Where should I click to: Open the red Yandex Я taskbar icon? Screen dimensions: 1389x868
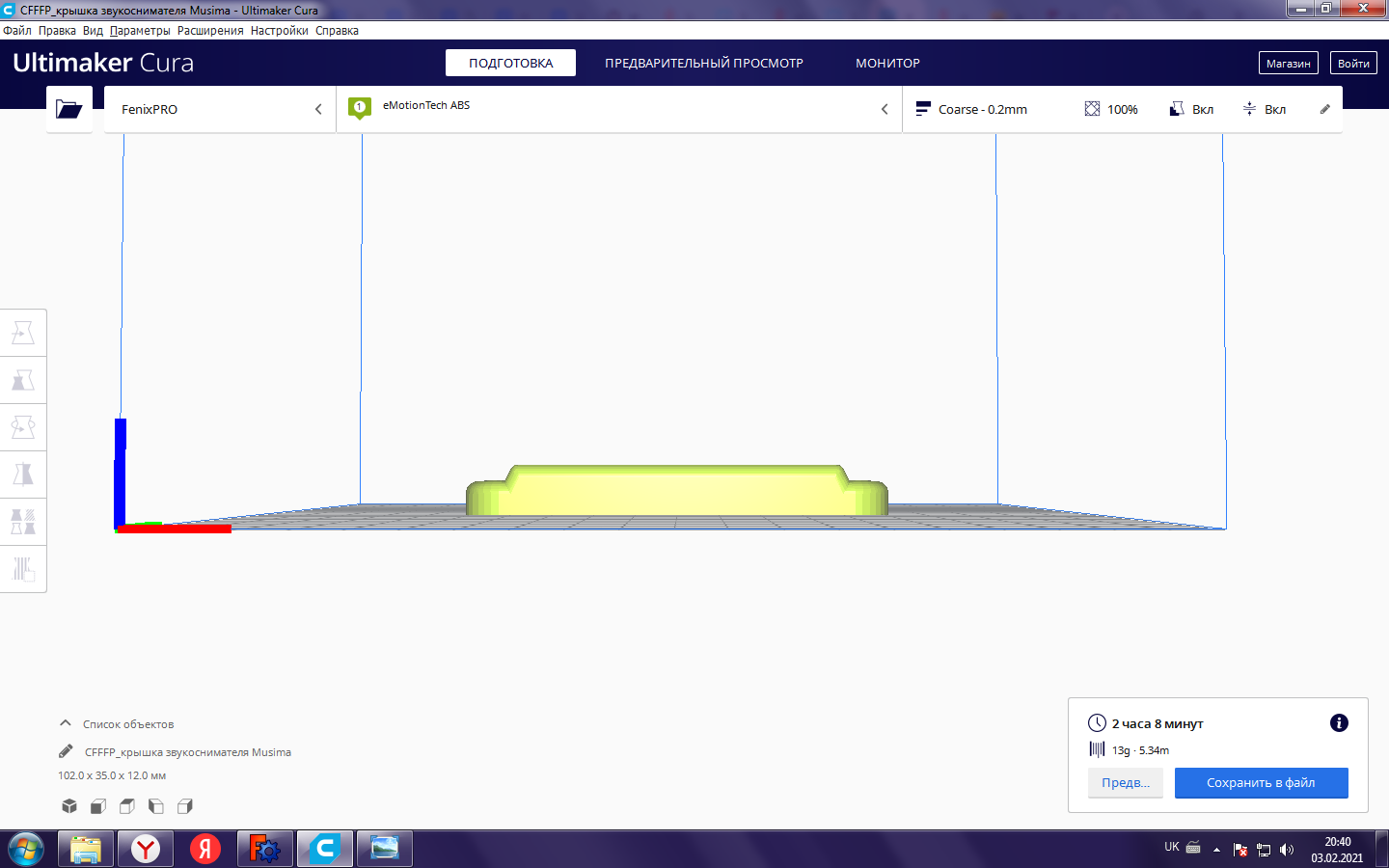[205, 849]
